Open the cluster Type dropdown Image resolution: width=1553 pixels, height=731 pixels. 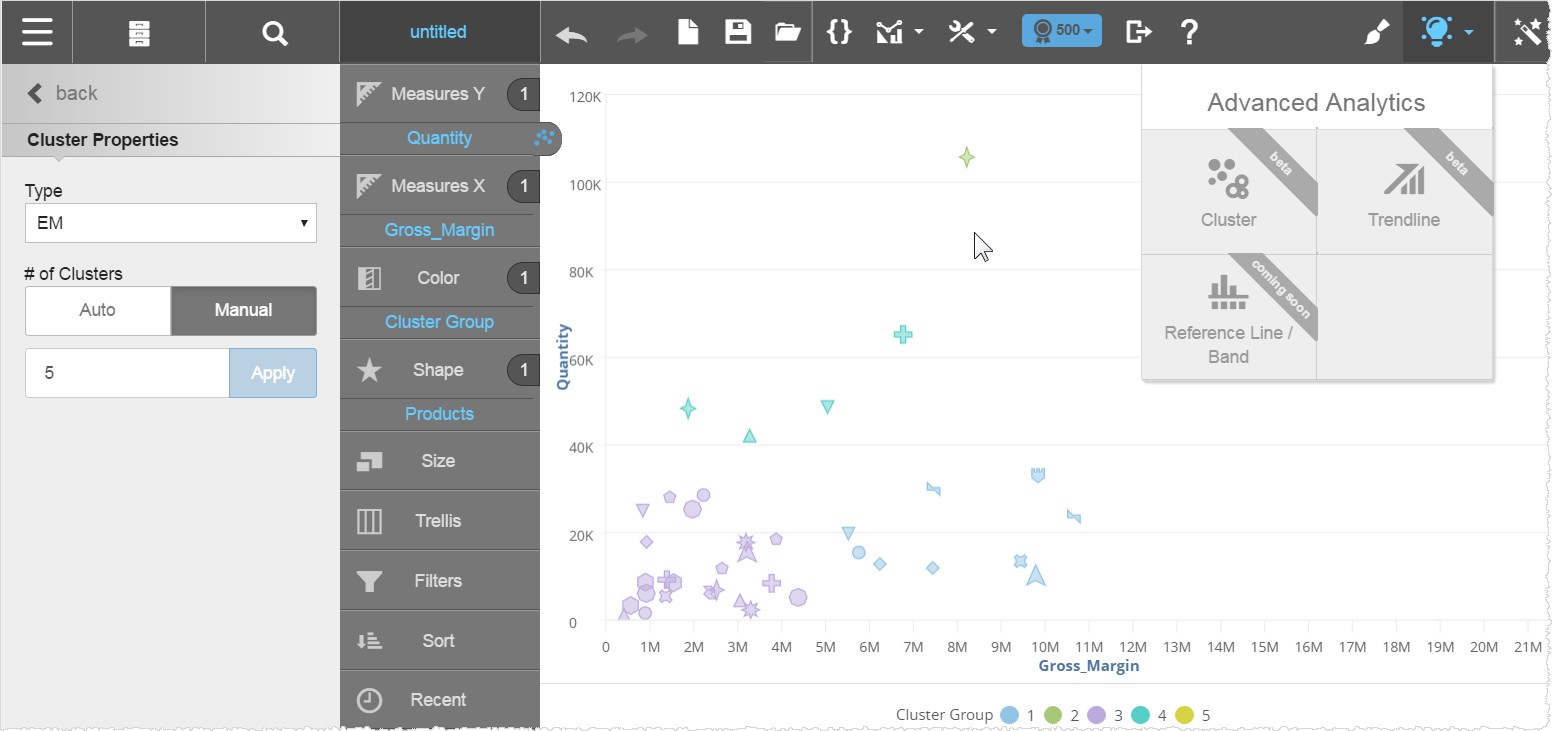[170, 223]
